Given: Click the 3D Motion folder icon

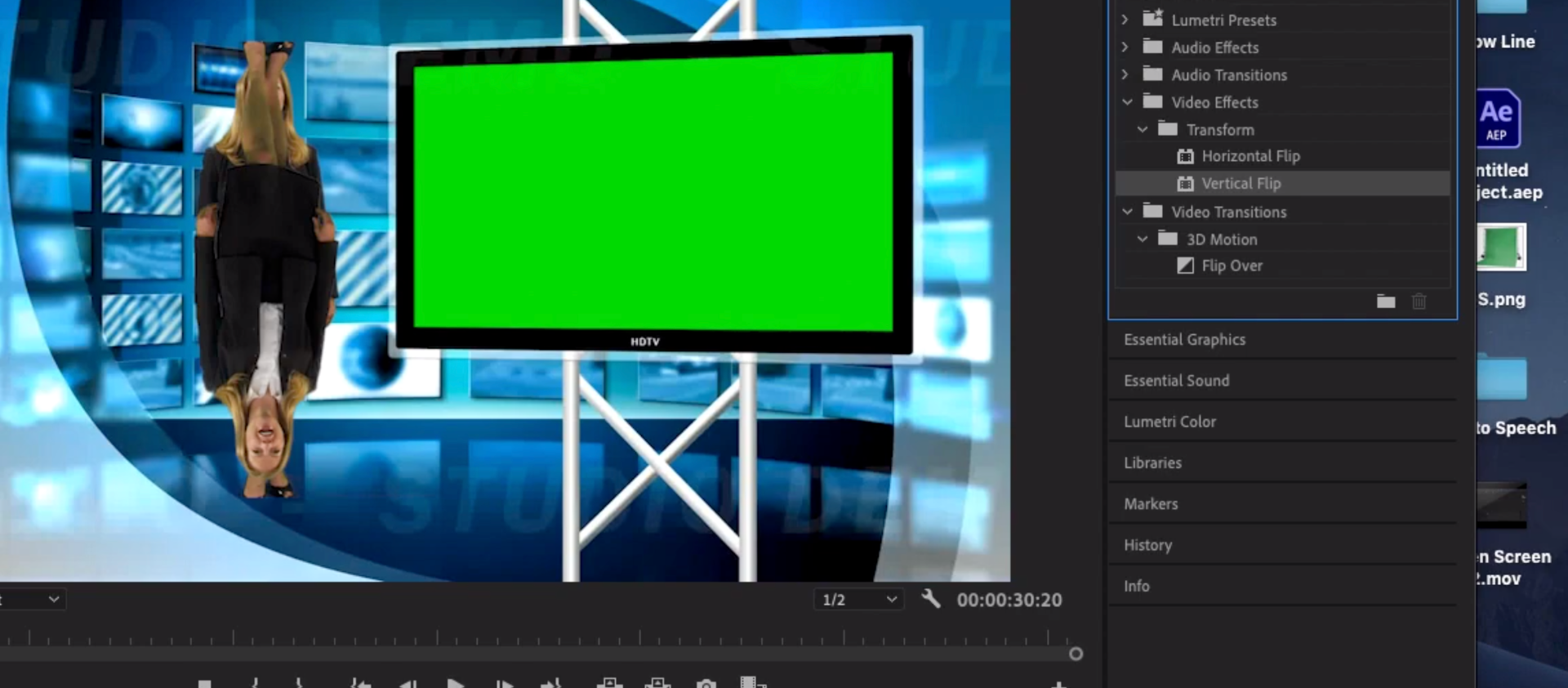Looking at the screenshot, I should 1168,238.
